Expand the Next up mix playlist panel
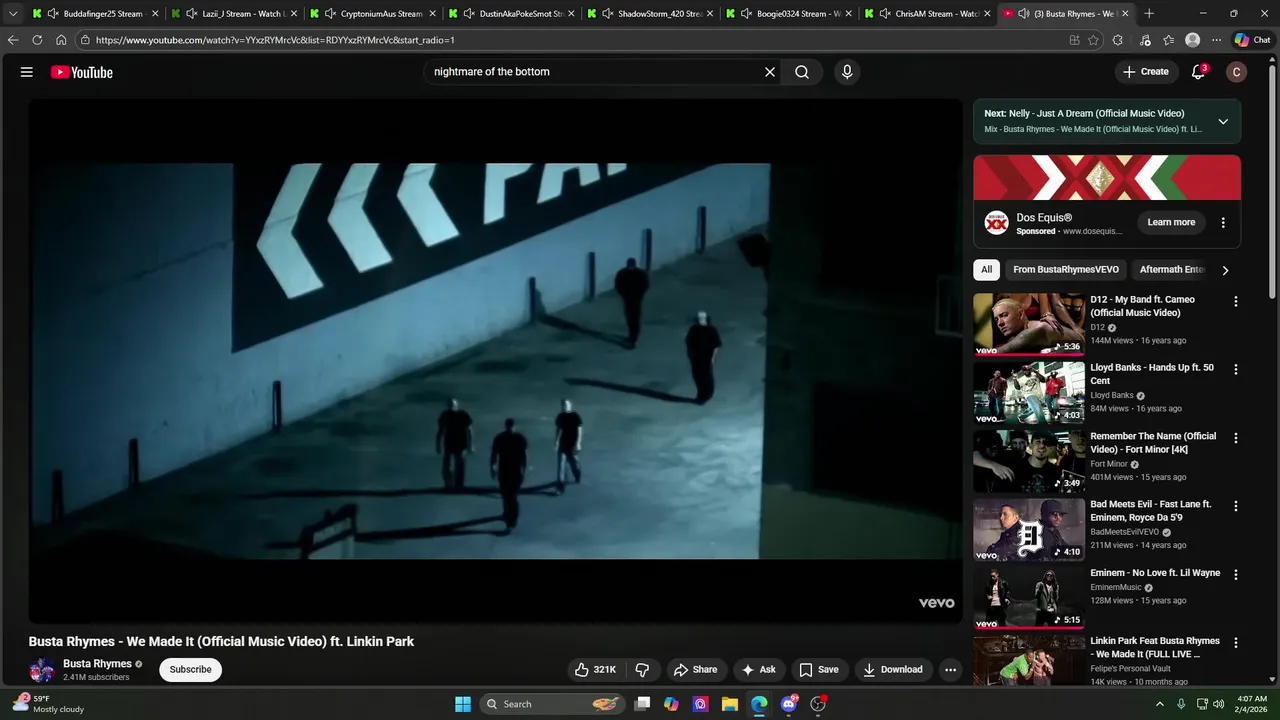The height and width of the screenshot is (720, 1280). [1223, 121]
